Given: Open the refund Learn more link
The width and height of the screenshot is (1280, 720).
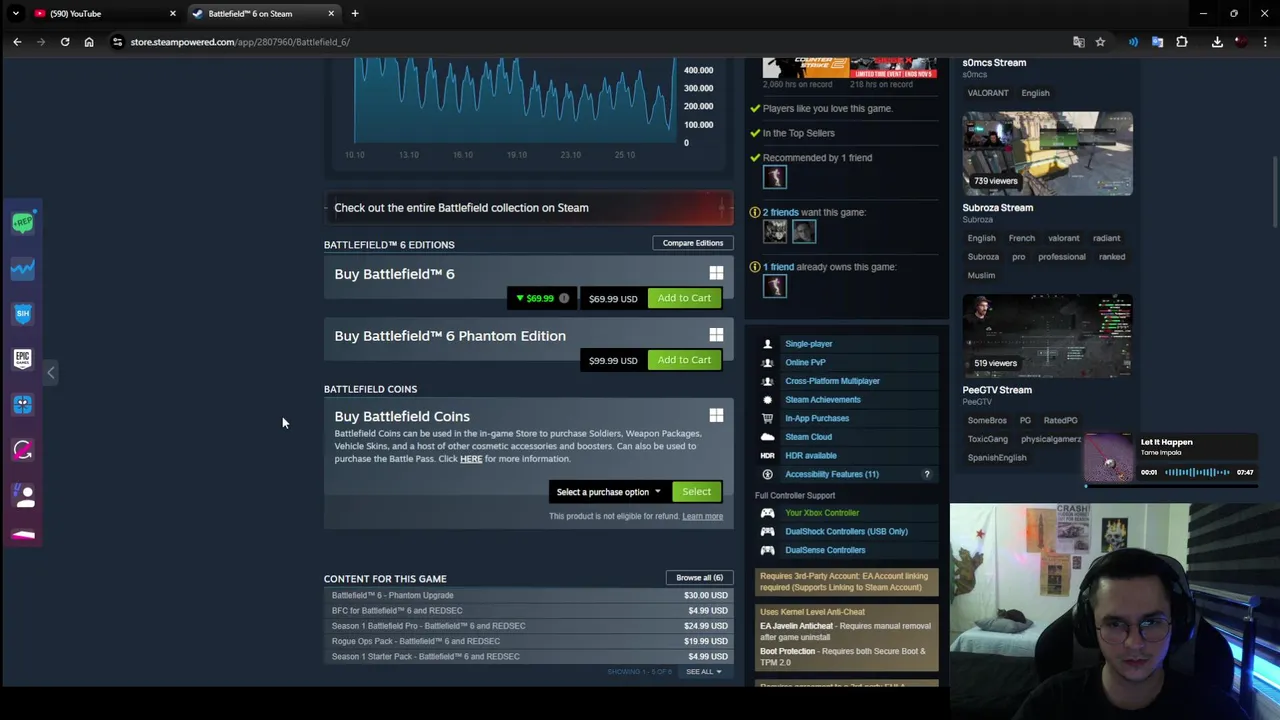Looking at the screenshot, I should pos(702,517).
